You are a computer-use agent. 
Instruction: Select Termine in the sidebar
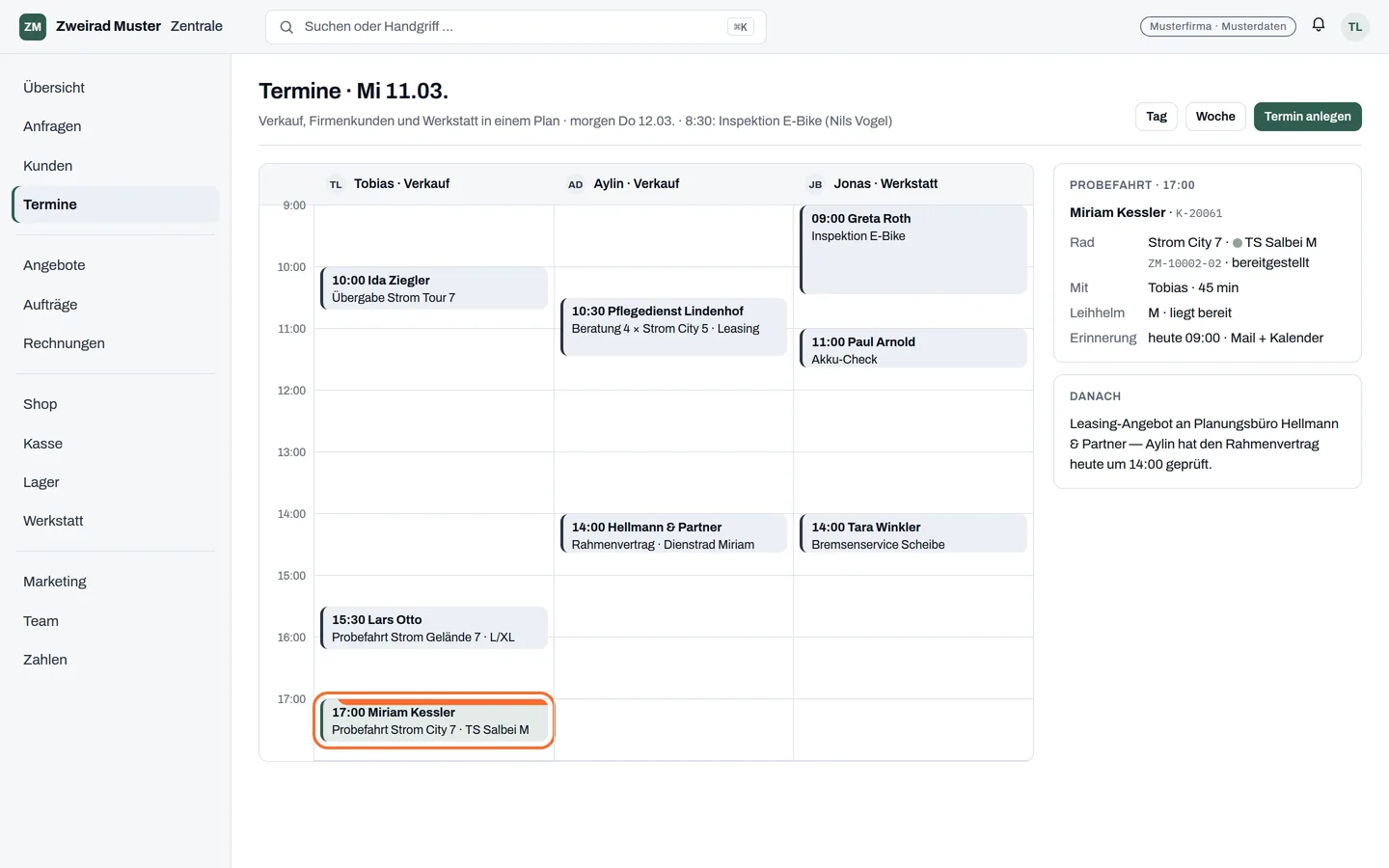(x=116, y=204)
